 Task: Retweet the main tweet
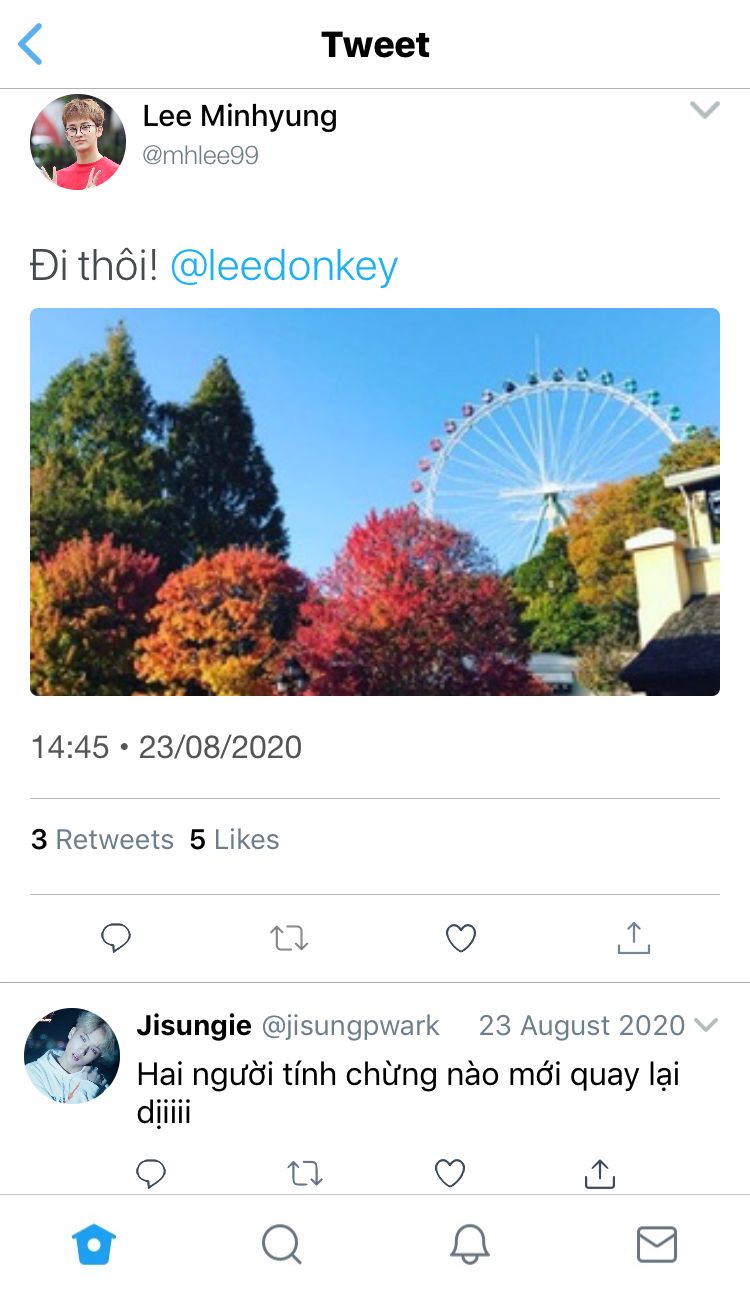pyautogui.click(x=290, y=938)
